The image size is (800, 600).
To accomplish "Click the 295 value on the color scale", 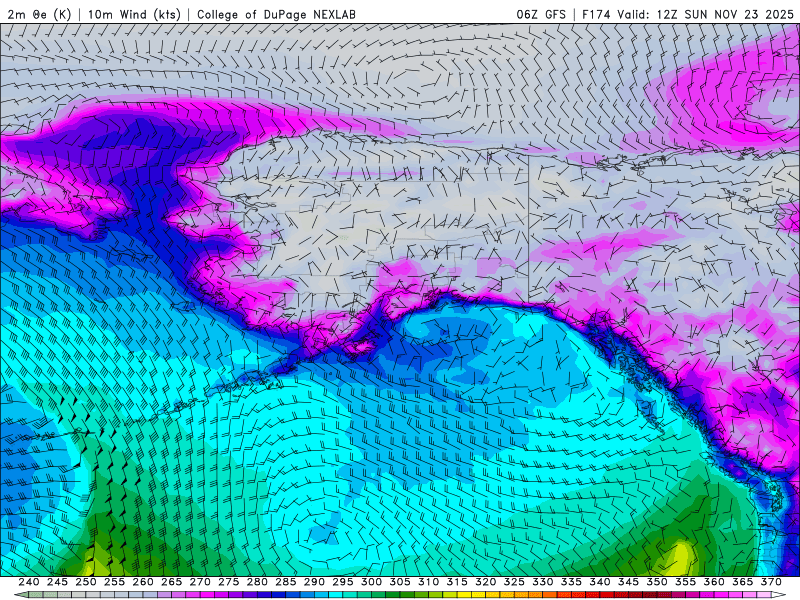I will click(x=343, y=582).
